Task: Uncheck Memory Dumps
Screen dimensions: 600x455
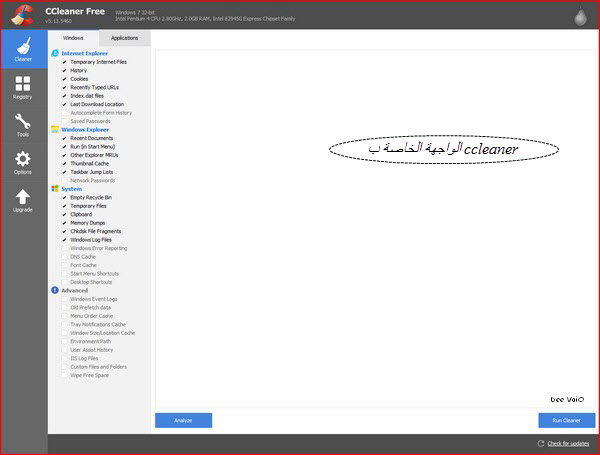Action: tap(64, 223)
